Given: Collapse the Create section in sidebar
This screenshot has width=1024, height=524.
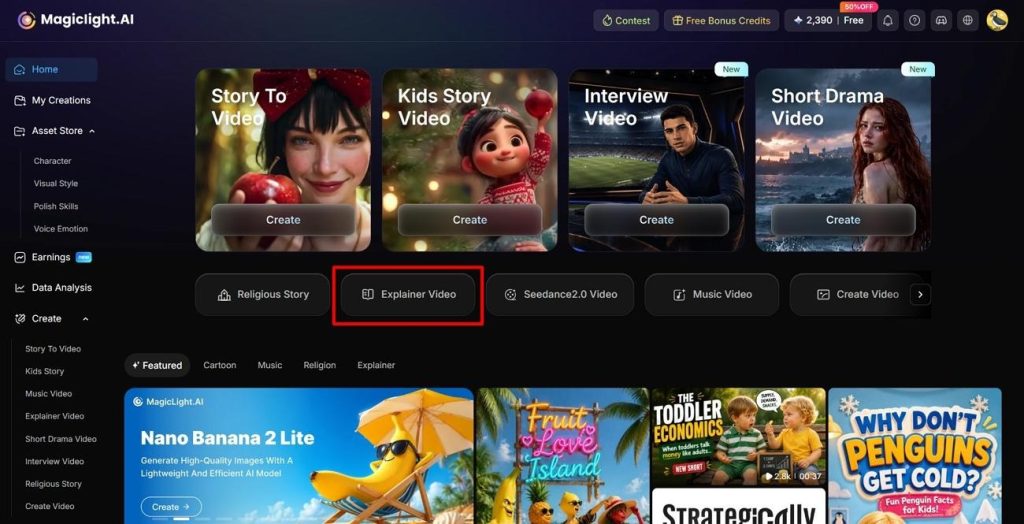Looking at the screenshot, I should pyautogui.click(x=86, y=318).
